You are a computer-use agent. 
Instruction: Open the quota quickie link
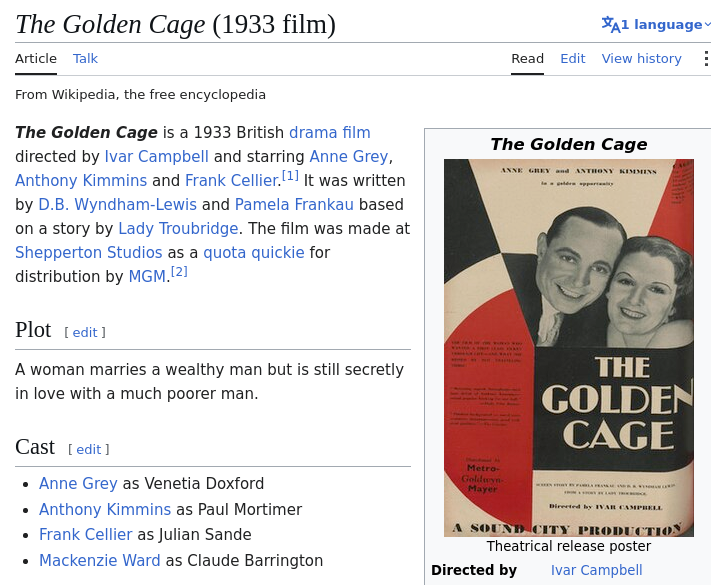pos(254,253)
